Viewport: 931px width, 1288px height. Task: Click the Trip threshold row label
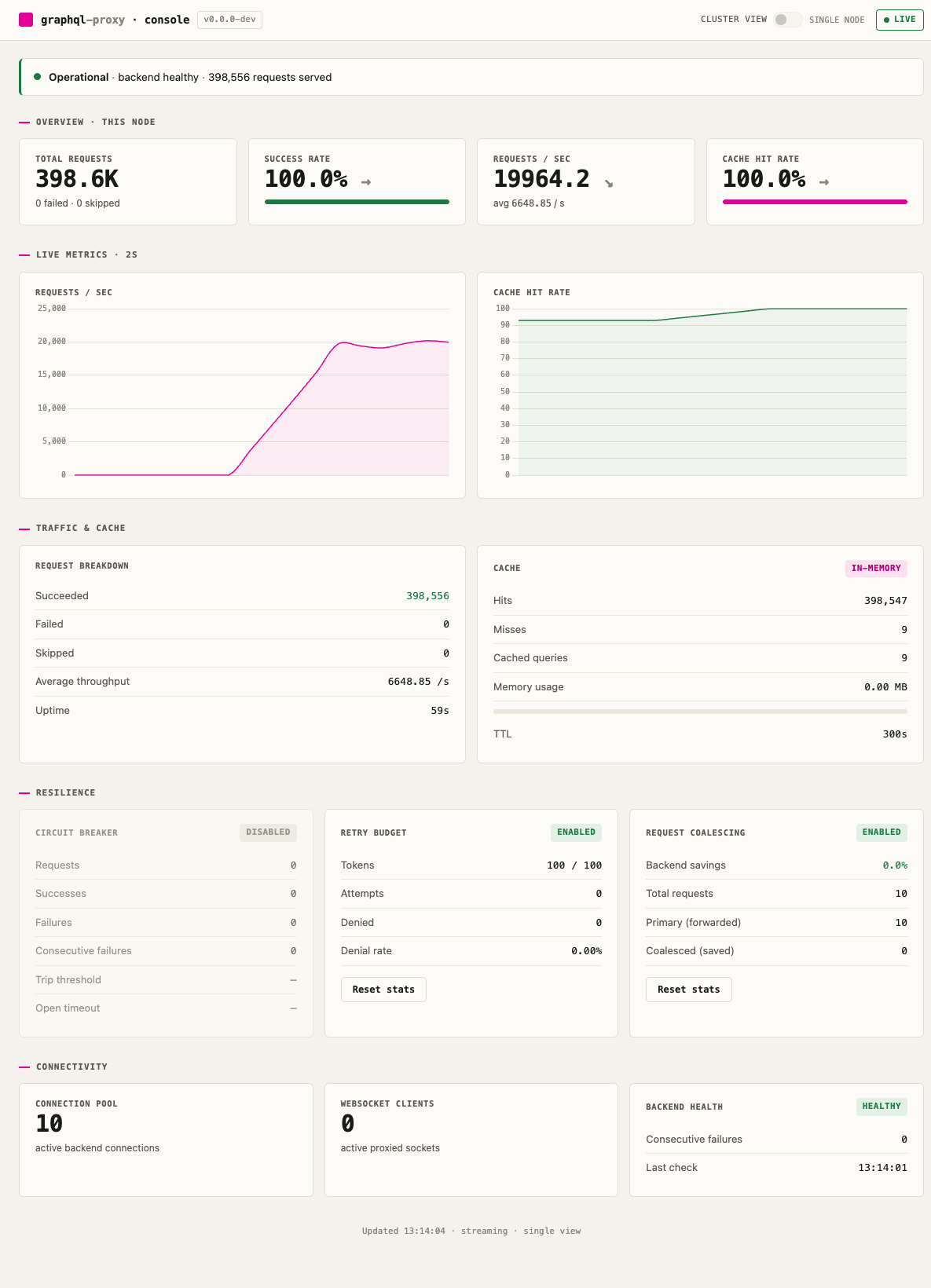pos(68,980)
